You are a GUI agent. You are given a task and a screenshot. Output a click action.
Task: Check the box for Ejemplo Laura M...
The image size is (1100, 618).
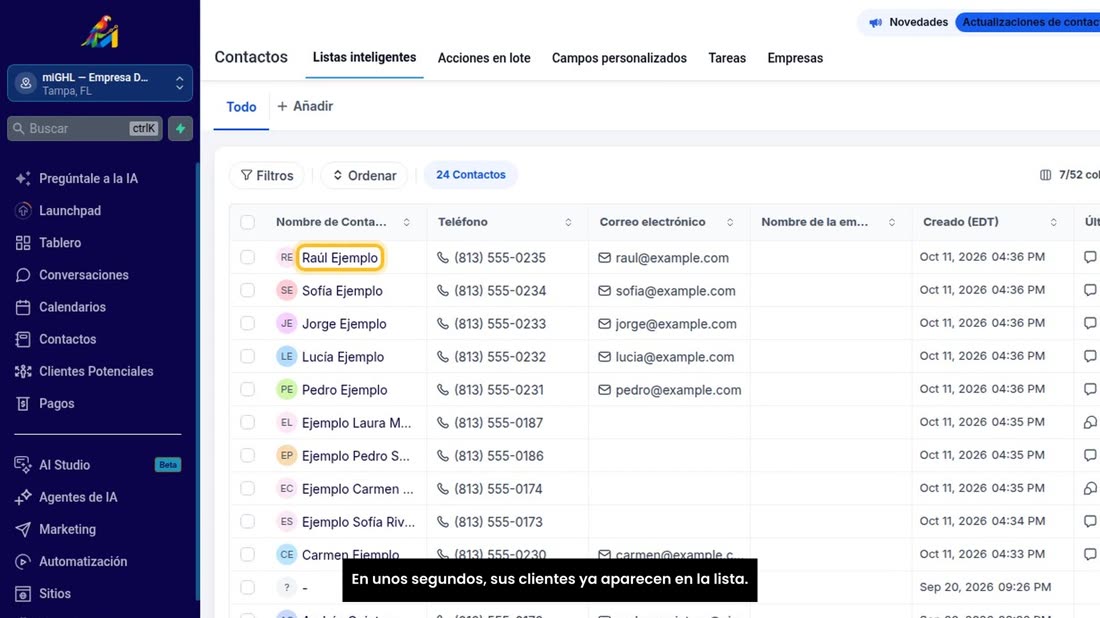(x=248, y=422)
